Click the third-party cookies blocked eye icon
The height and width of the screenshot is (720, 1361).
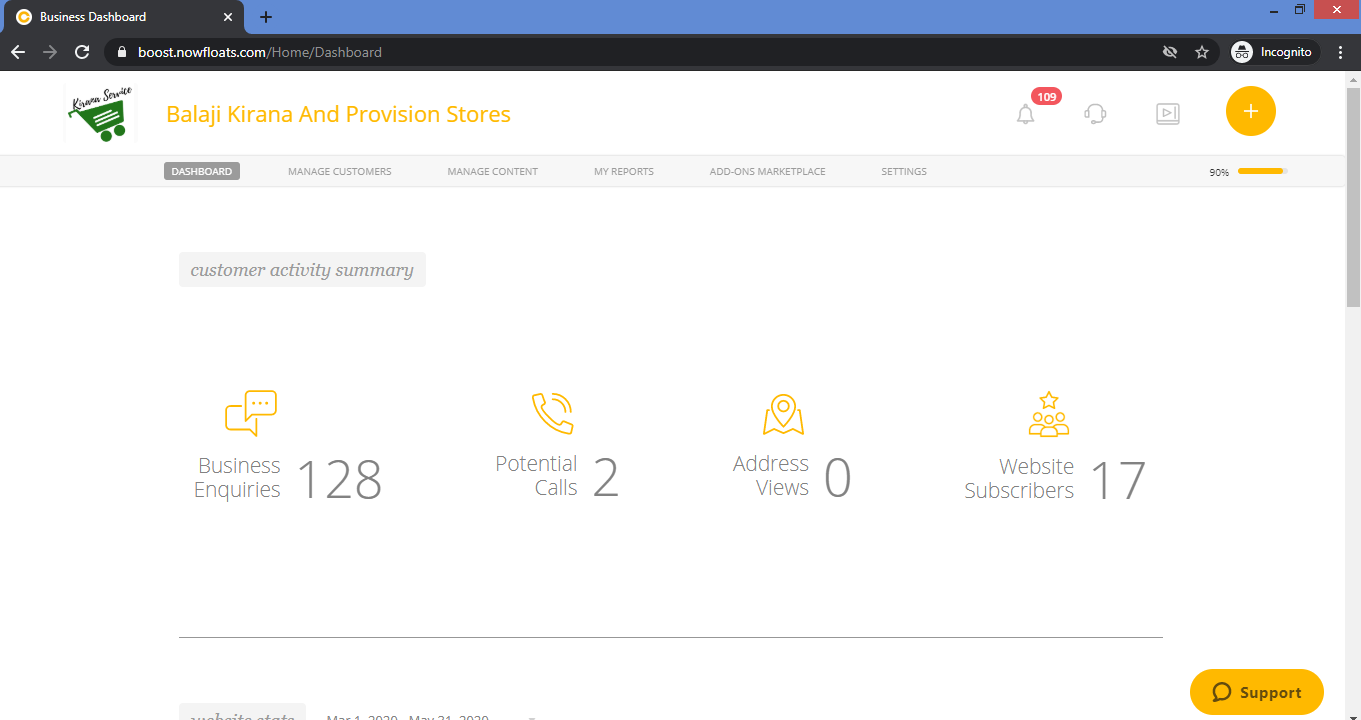tap(1170, 52)
